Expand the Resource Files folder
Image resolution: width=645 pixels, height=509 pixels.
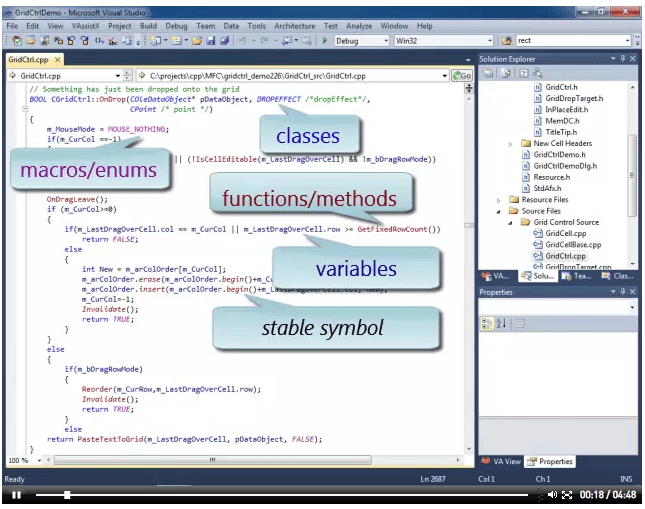[499, 200]
